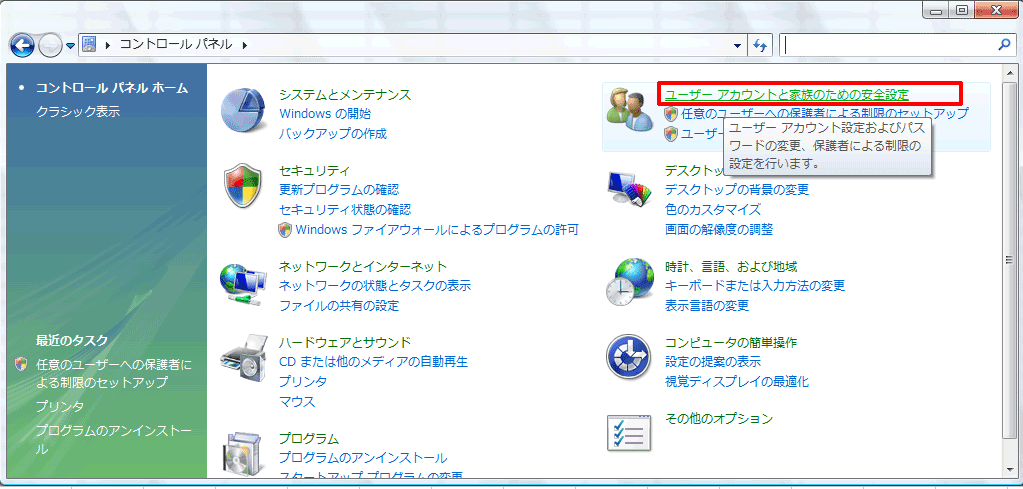Image resolution: width=1023 pixels, height=489 pixels.
Task: Open 視覚ディスプレイの最適化 link
Action: pos(737,381)
